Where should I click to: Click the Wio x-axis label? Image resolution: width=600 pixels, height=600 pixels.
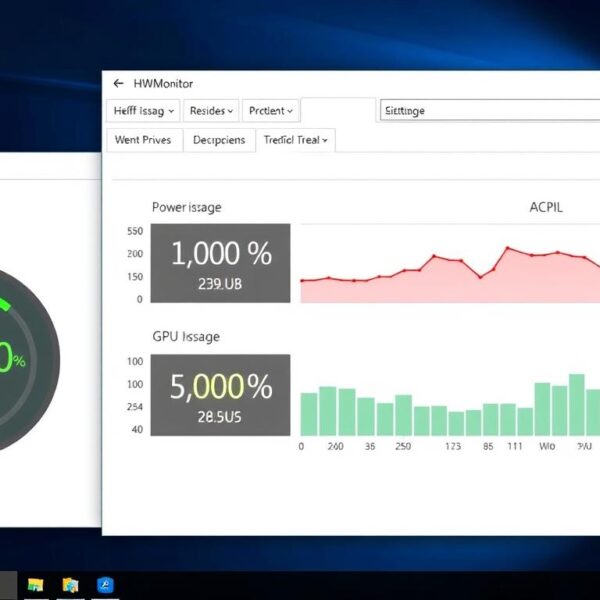(547, 446)
